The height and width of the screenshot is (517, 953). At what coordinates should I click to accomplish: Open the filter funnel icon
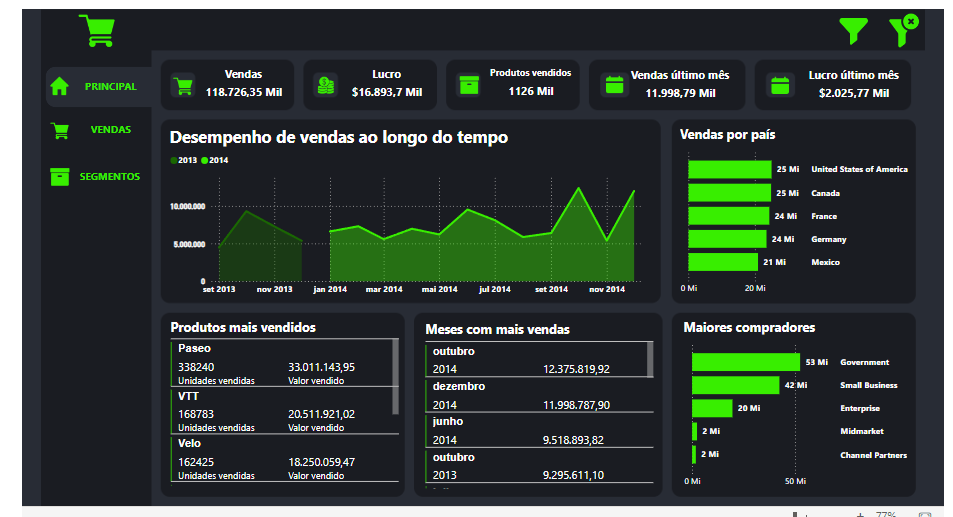tap(853, 32)
